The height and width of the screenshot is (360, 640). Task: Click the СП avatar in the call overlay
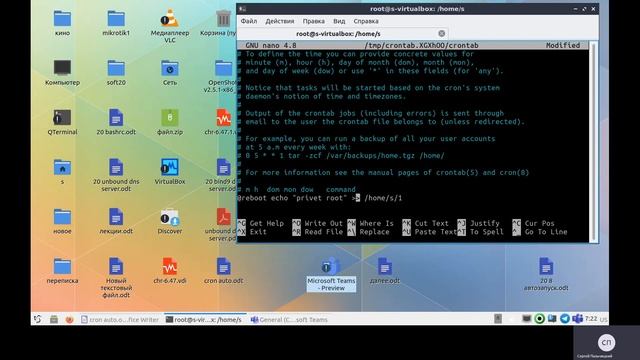[606, 342]
